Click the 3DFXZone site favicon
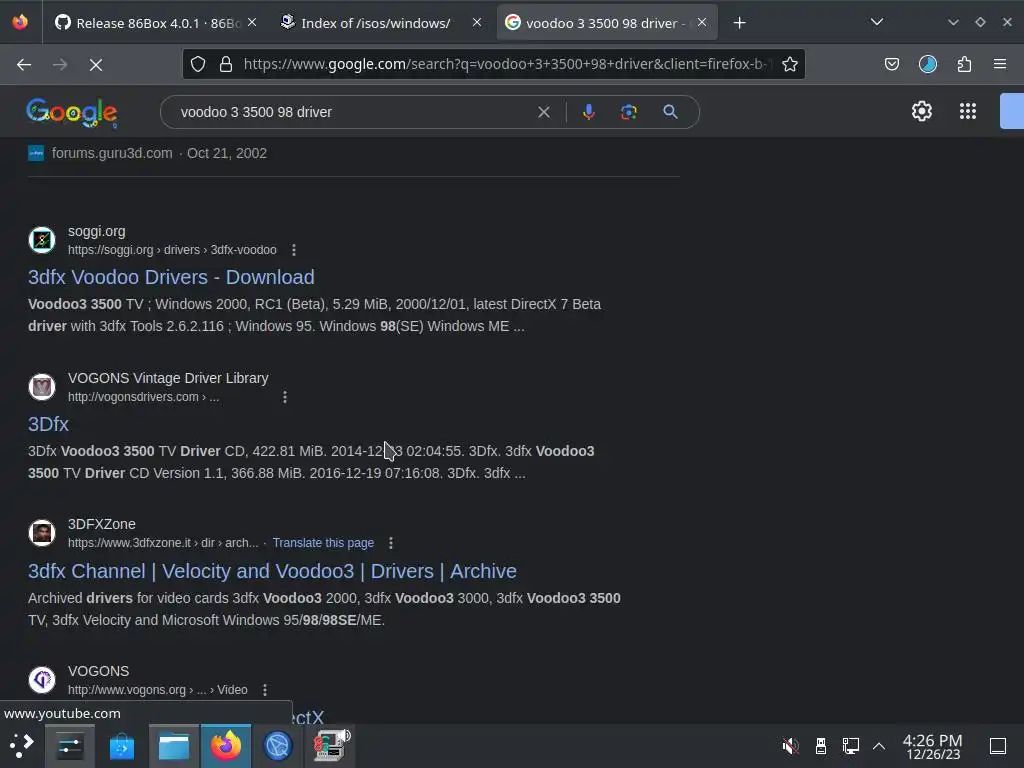 42,533
